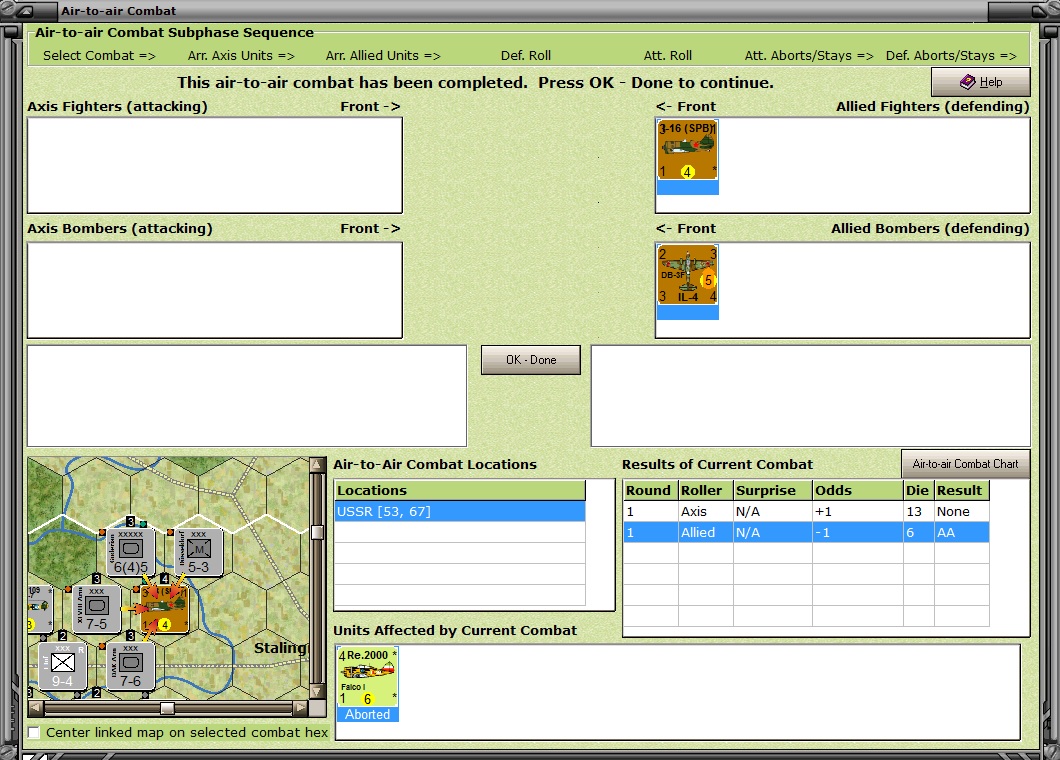Click the mini-map horizontal scrollbar right arrow

[301, 708]
